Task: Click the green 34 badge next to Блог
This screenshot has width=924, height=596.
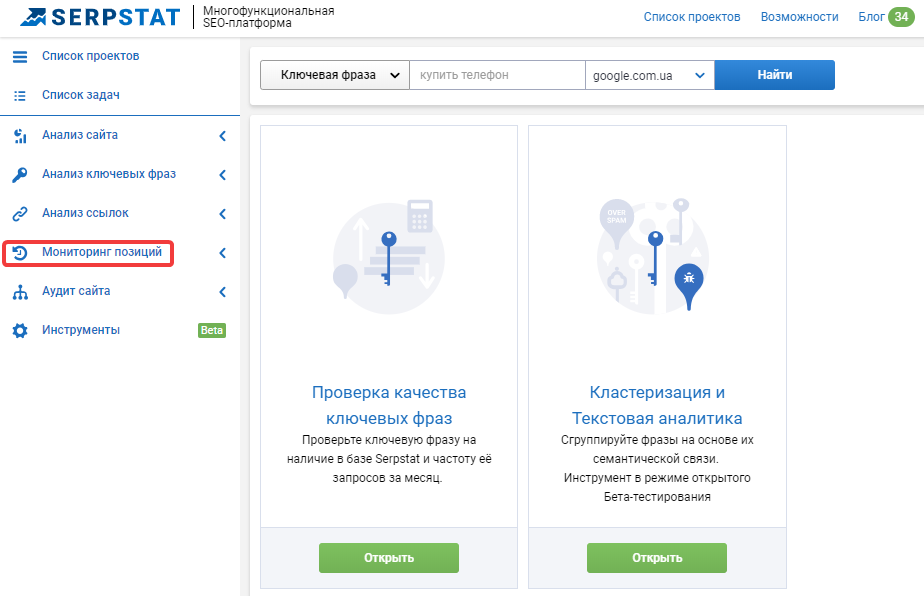Action: pos(900,17)
